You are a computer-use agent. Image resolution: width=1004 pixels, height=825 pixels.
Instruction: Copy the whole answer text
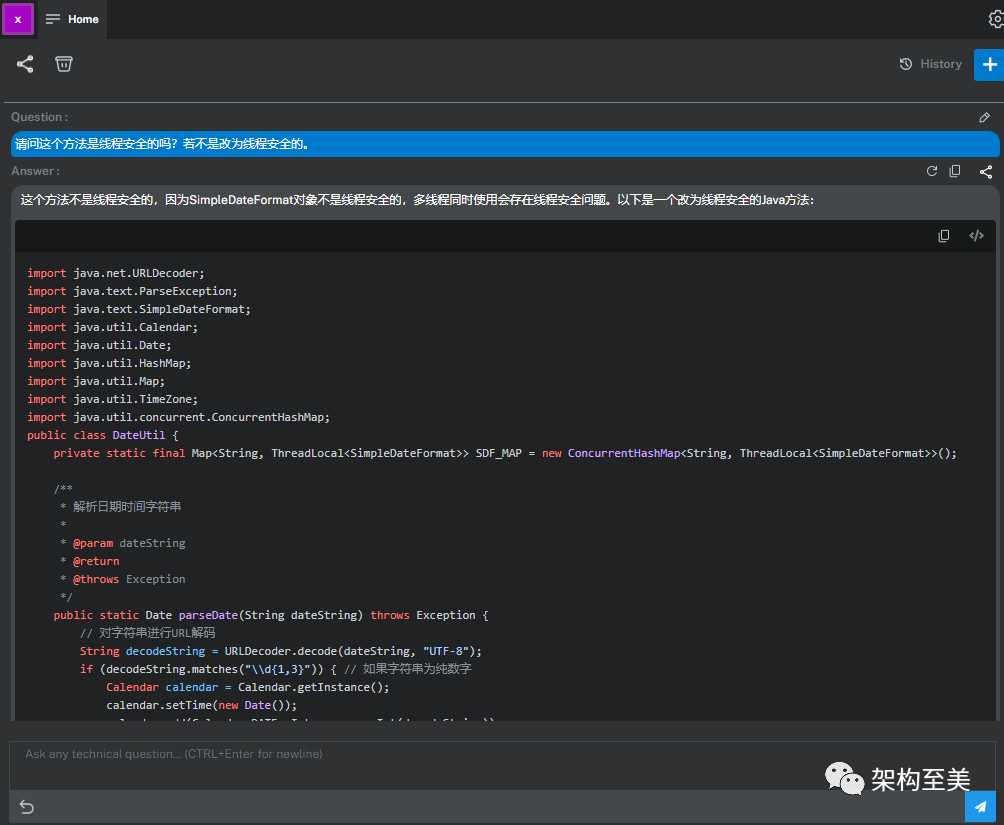955,171
